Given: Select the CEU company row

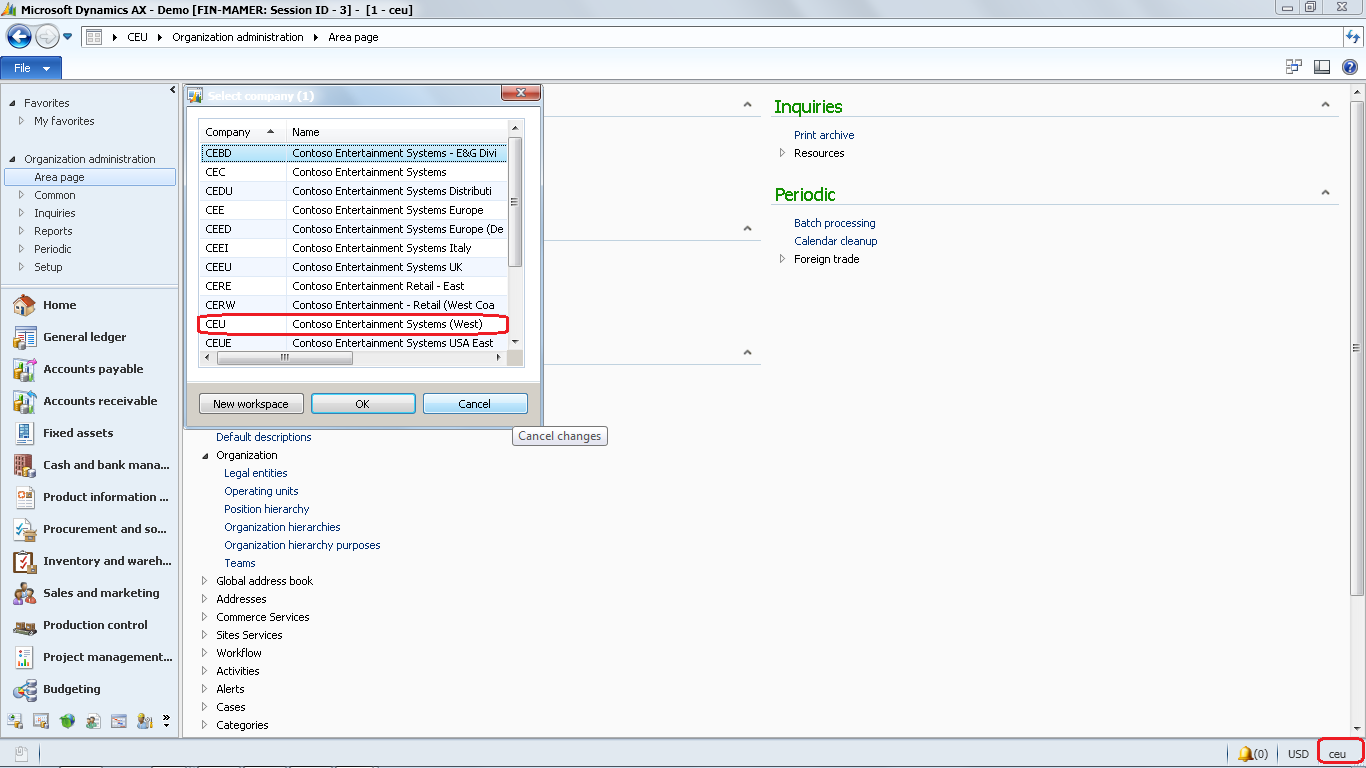Looking at the screenshot, I should tap(354, 324).
